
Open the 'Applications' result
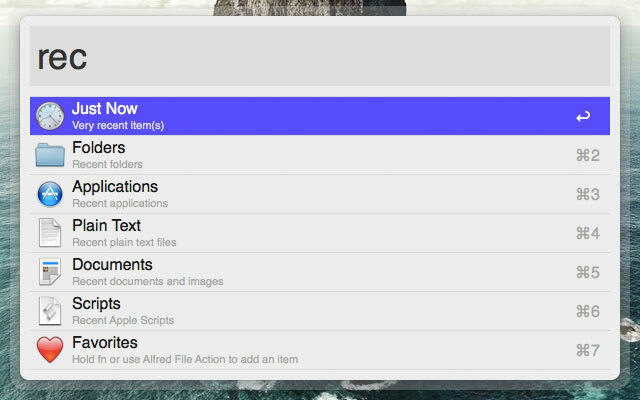[x=320, y=194]
